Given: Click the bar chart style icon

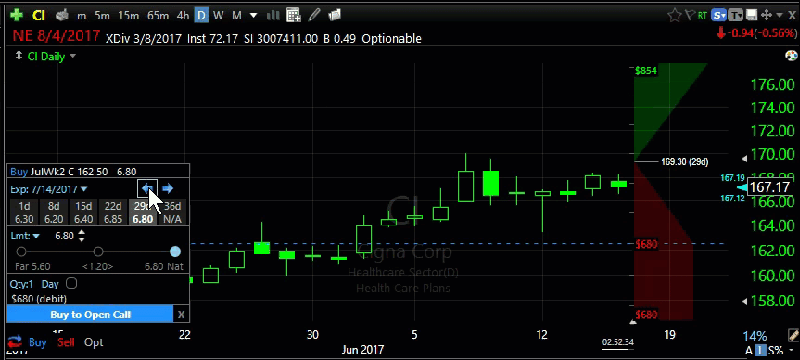Looking at the screenshot, I should pos(273,15).
